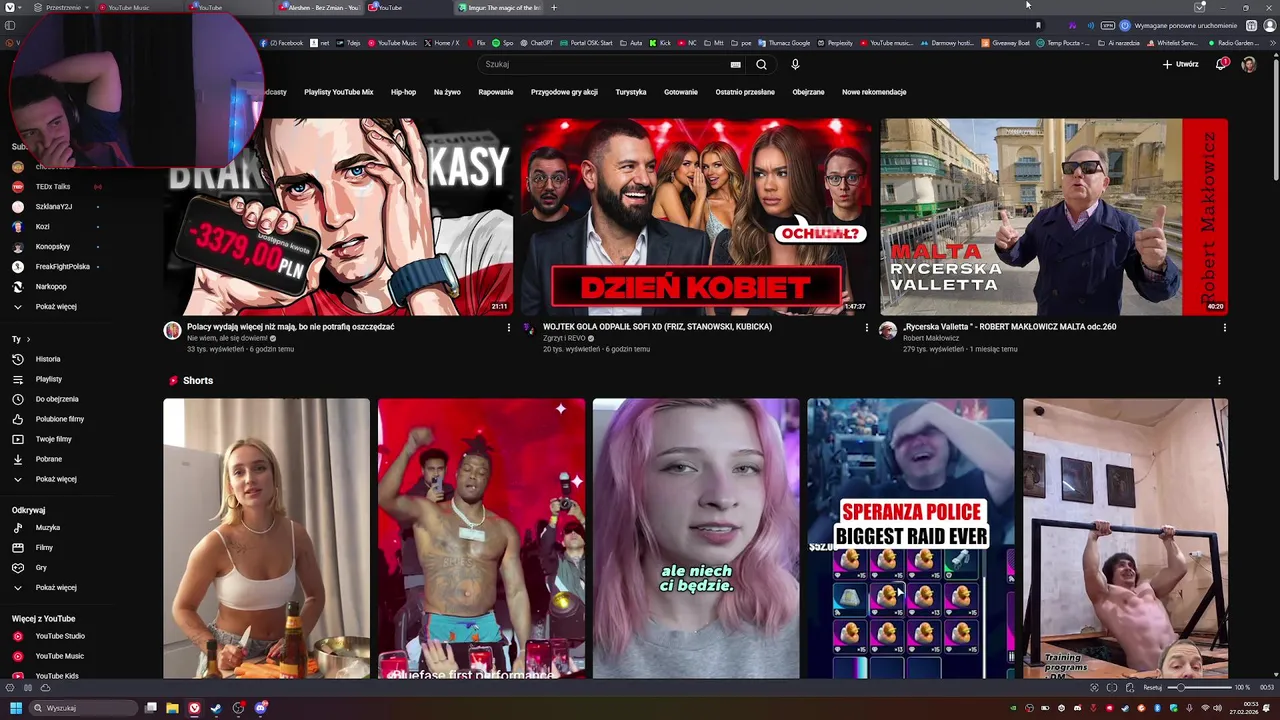Open the SPERANZA POLICE Short thumbnail
1280x720 pixels.
pos(911,538)
